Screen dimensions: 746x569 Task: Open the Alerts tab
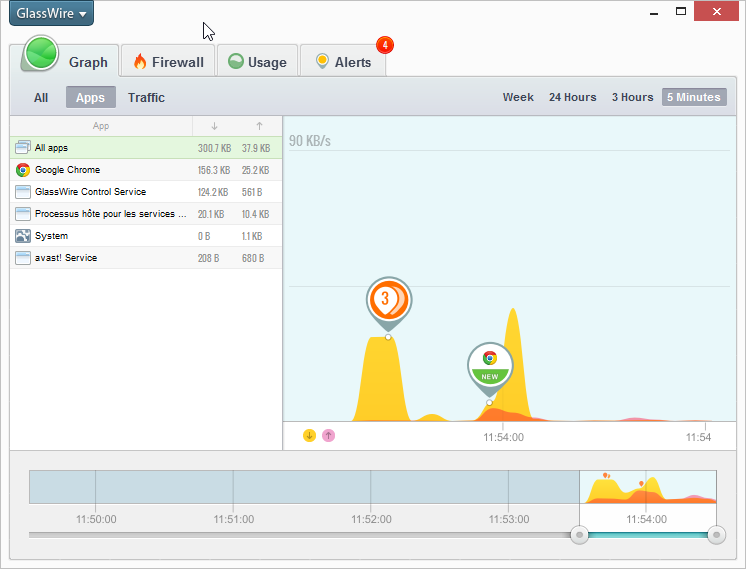click(343, 61)
